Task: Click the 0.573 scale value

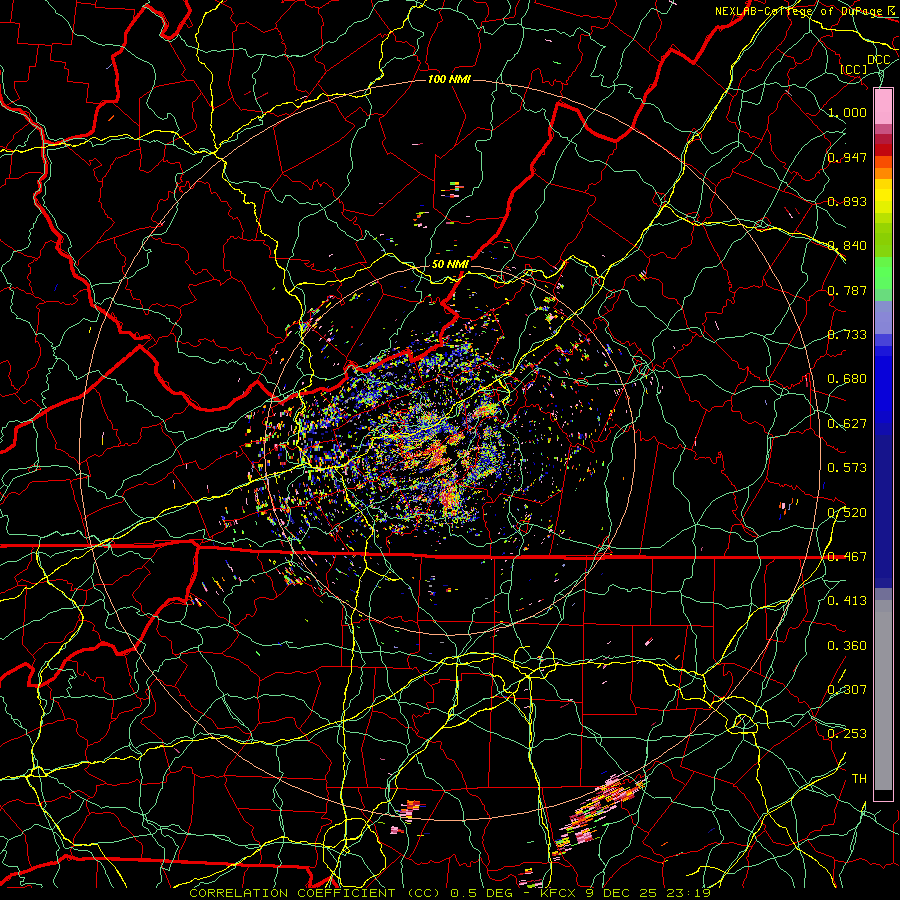Action: [x=847, y=468]
